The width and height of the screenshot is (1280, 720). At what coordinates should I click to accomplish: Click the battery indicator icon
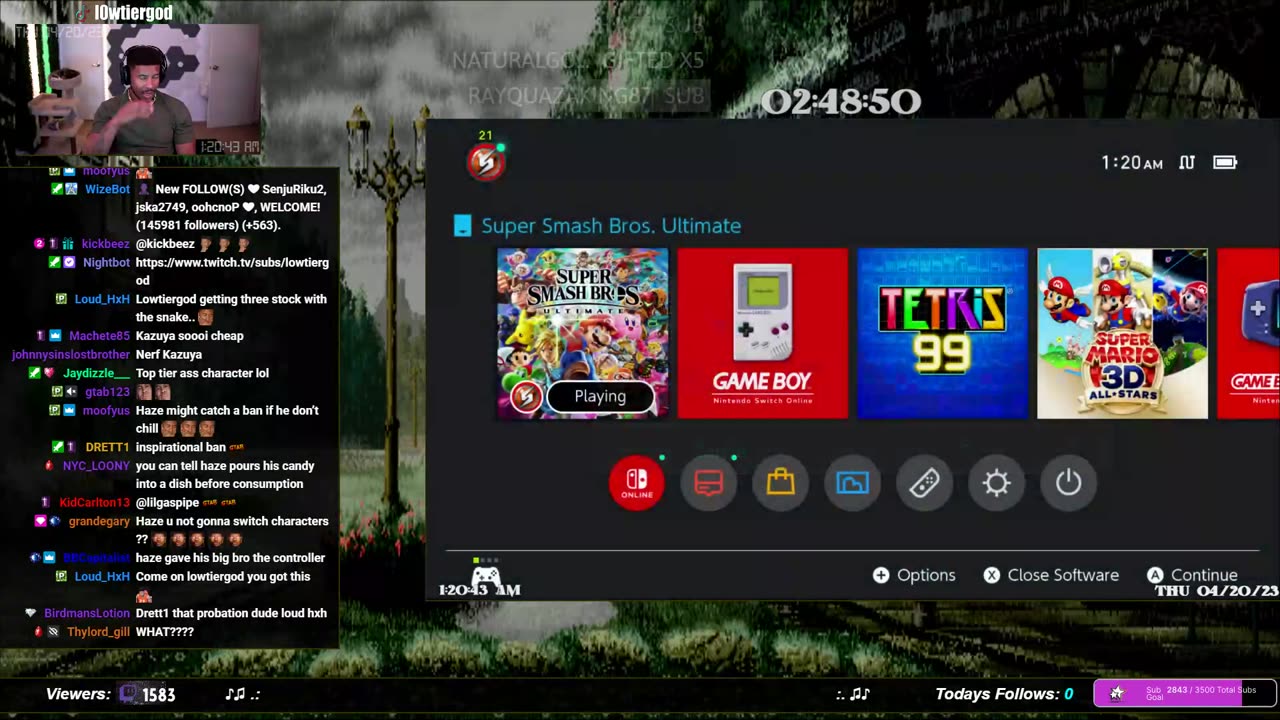[1225, 162]
